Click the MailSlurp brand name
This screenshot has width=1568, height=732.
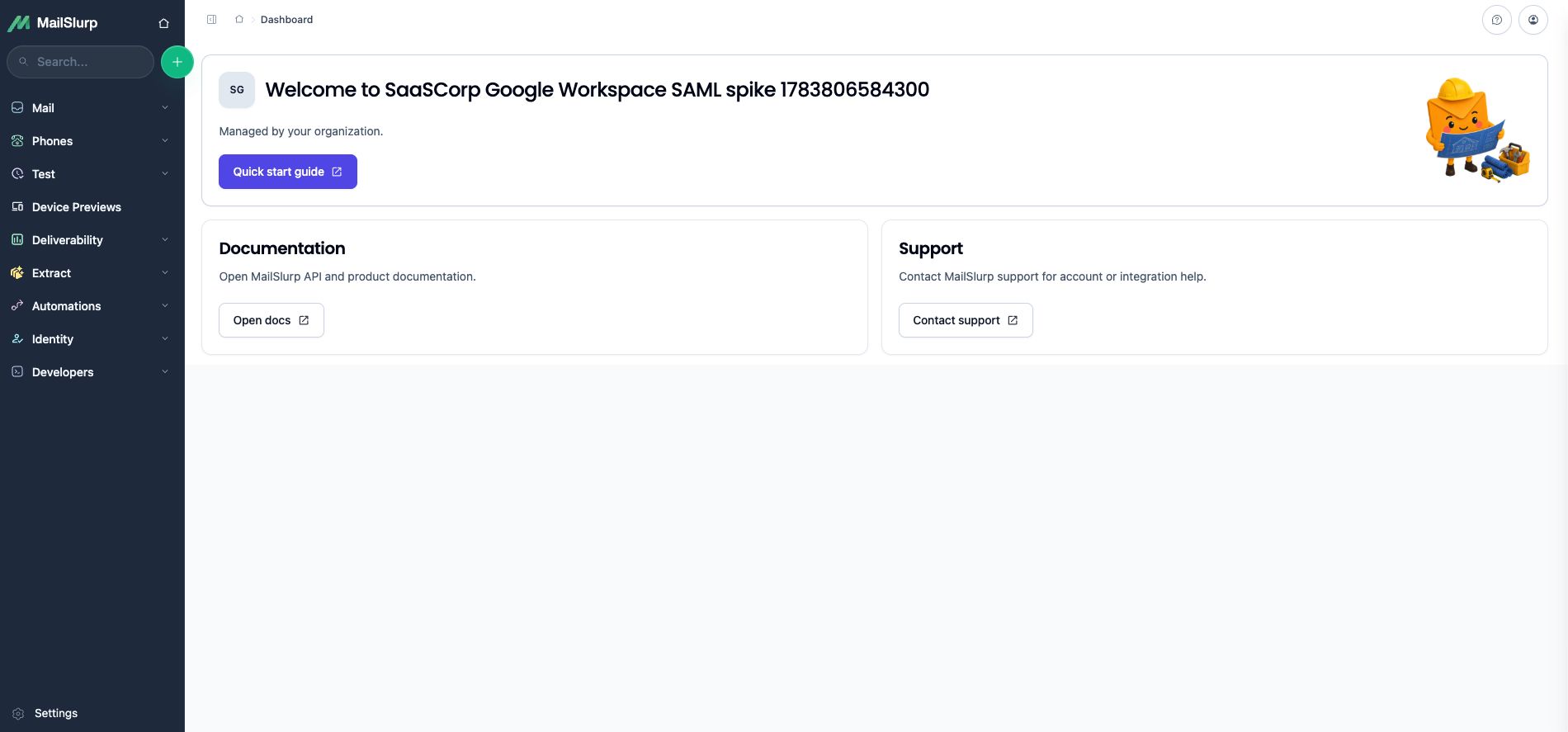tap(67, 23)
